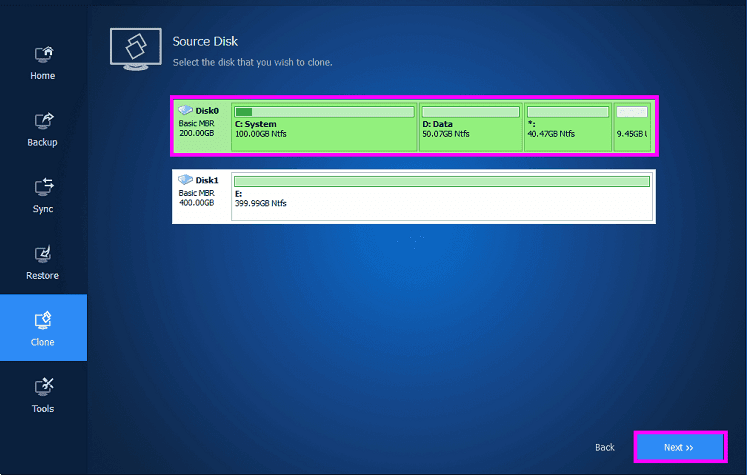Image resolution: width=747 pixels, height=475 pixels.
Task: Open the Backup section icon
Action: [x=43, y=121]
